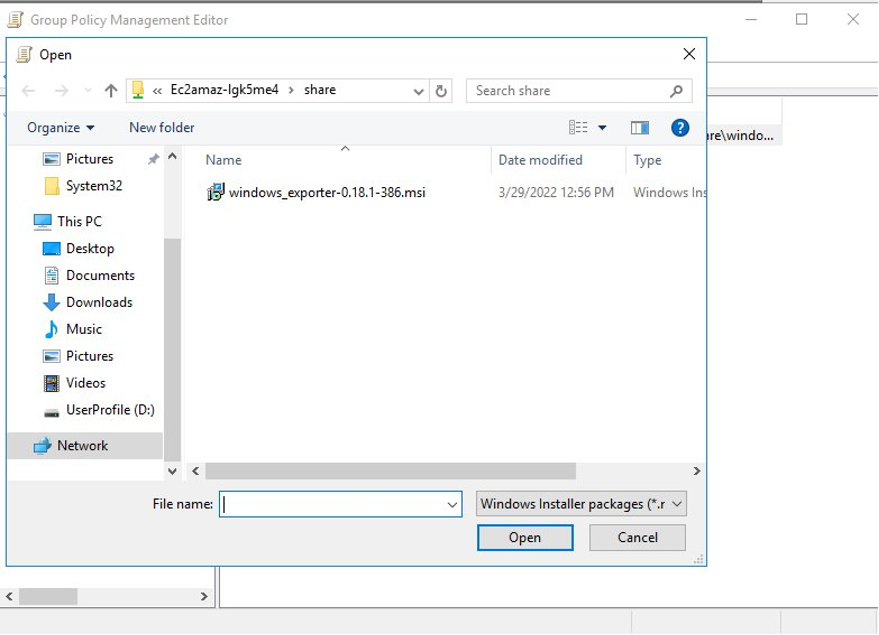Click the Refresh icon in the address bar
Screen dimensions: 879x635
440,90
